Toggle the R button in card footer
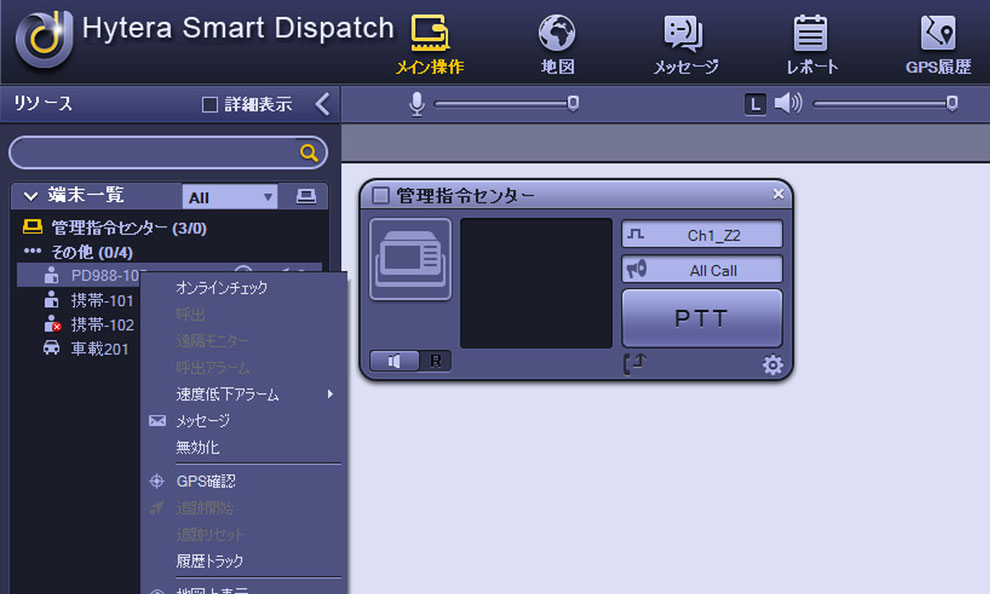Viewport: 990px width, 594px height. tap(436, 361)
